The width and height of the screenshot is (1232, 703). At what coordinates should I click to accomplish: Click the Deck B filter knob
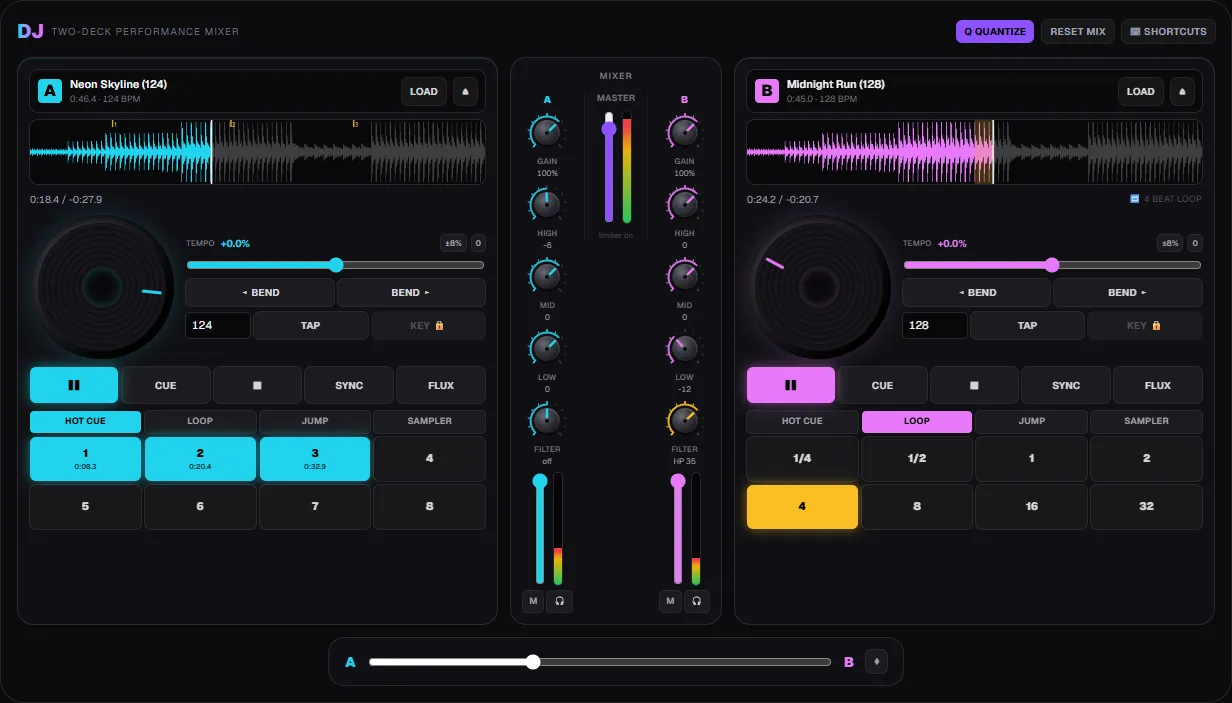(x=684, y=419)
